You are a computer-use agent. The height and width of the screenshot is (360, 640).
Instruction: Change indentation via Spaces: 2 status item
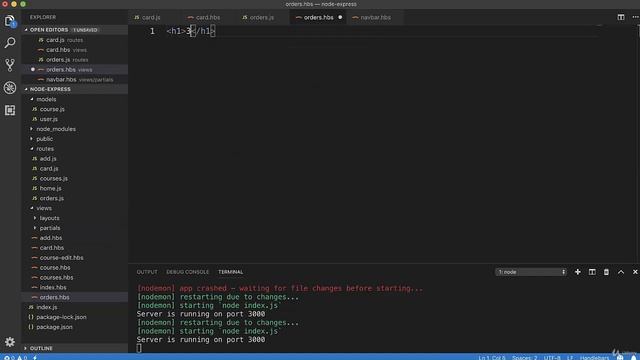(x=524, y=358)
